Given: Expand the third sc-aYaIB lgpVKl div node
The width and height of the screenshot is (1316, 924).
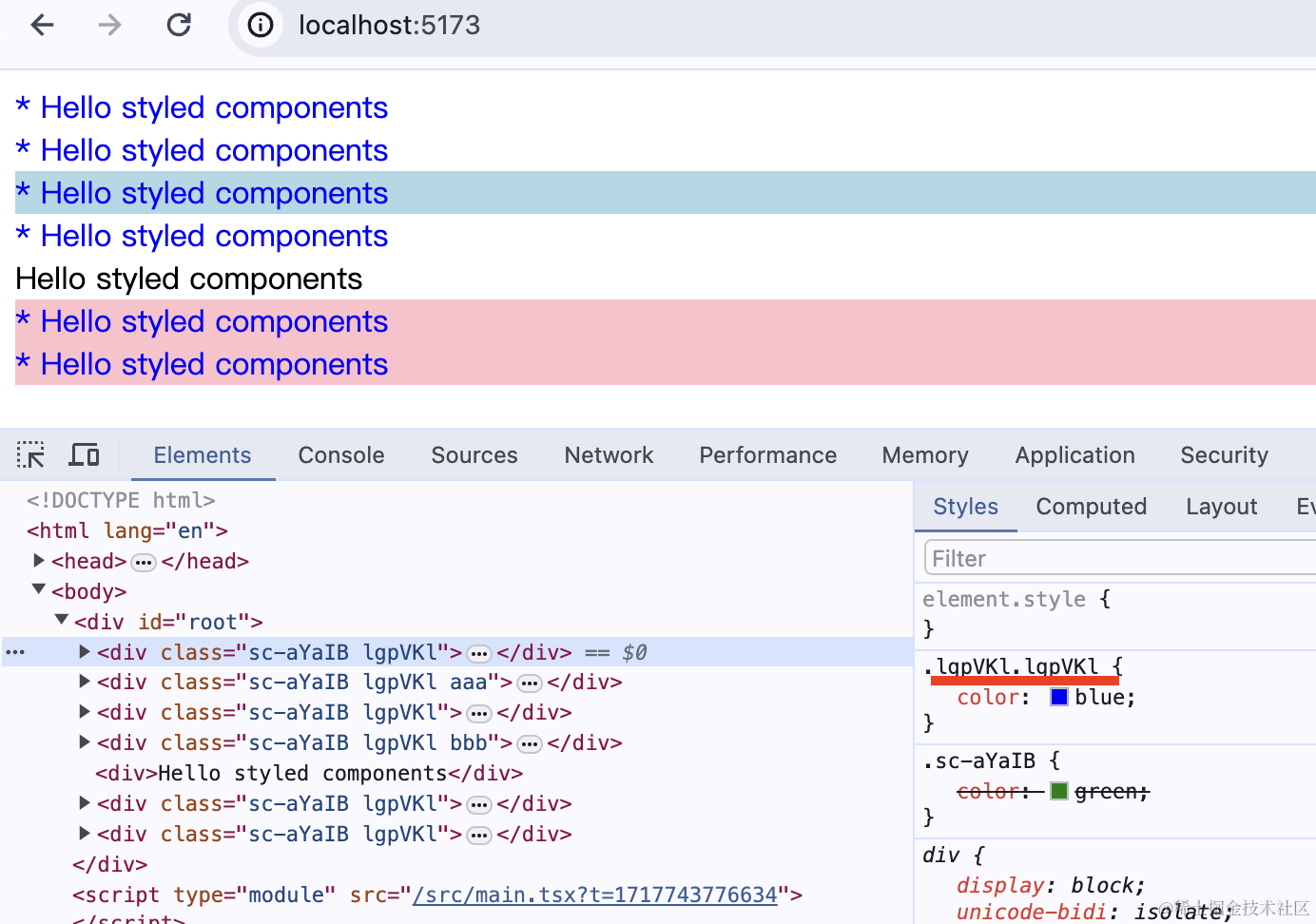Looking at the screenshot, I should (x=85, y=711).
